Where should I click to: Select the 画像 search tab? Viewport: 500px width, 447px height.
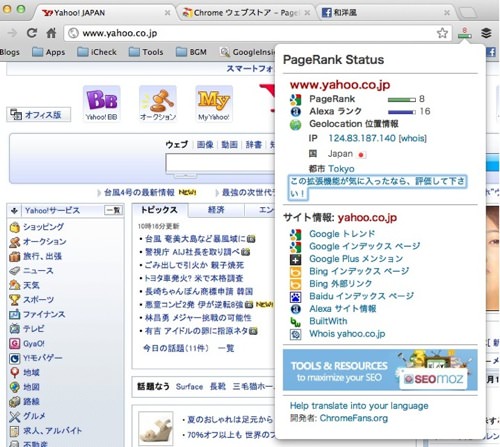coord(205,145)
